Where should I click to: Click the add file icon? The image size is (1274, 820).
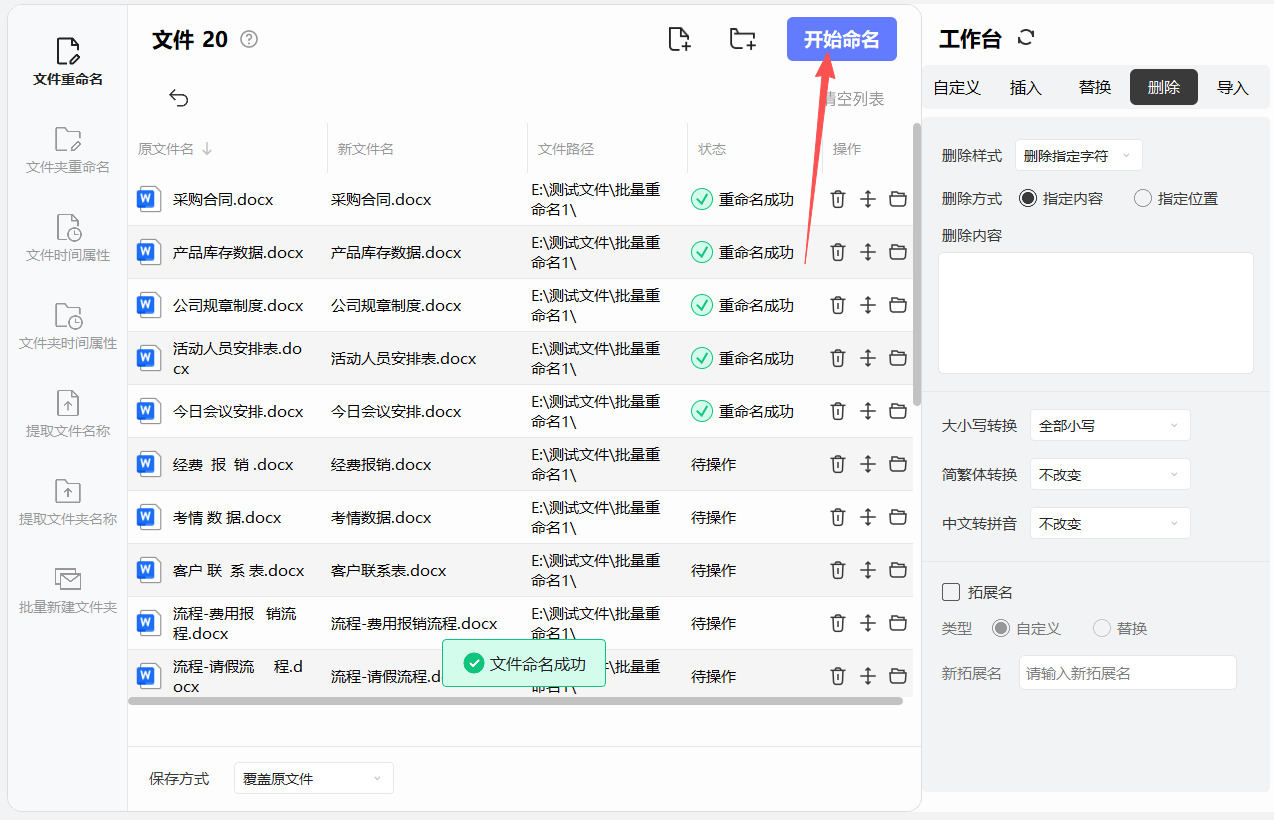click(679, 40)
